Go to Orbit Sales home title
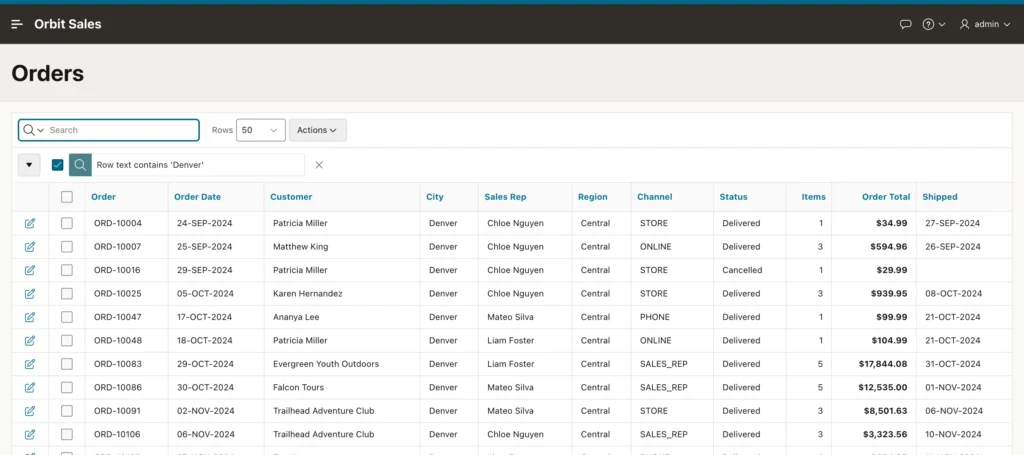Viewport: 1024px width, 455px height. (68, 24)
